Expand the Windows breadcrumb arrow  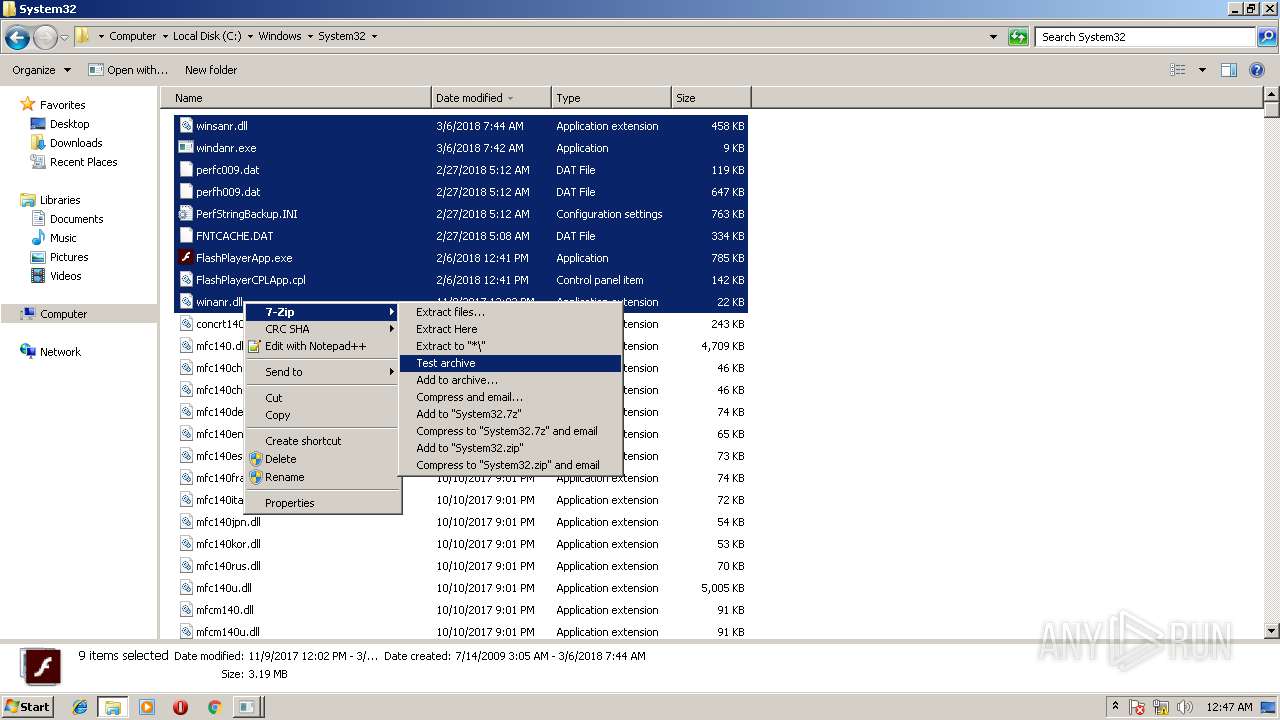pos(309,36)
